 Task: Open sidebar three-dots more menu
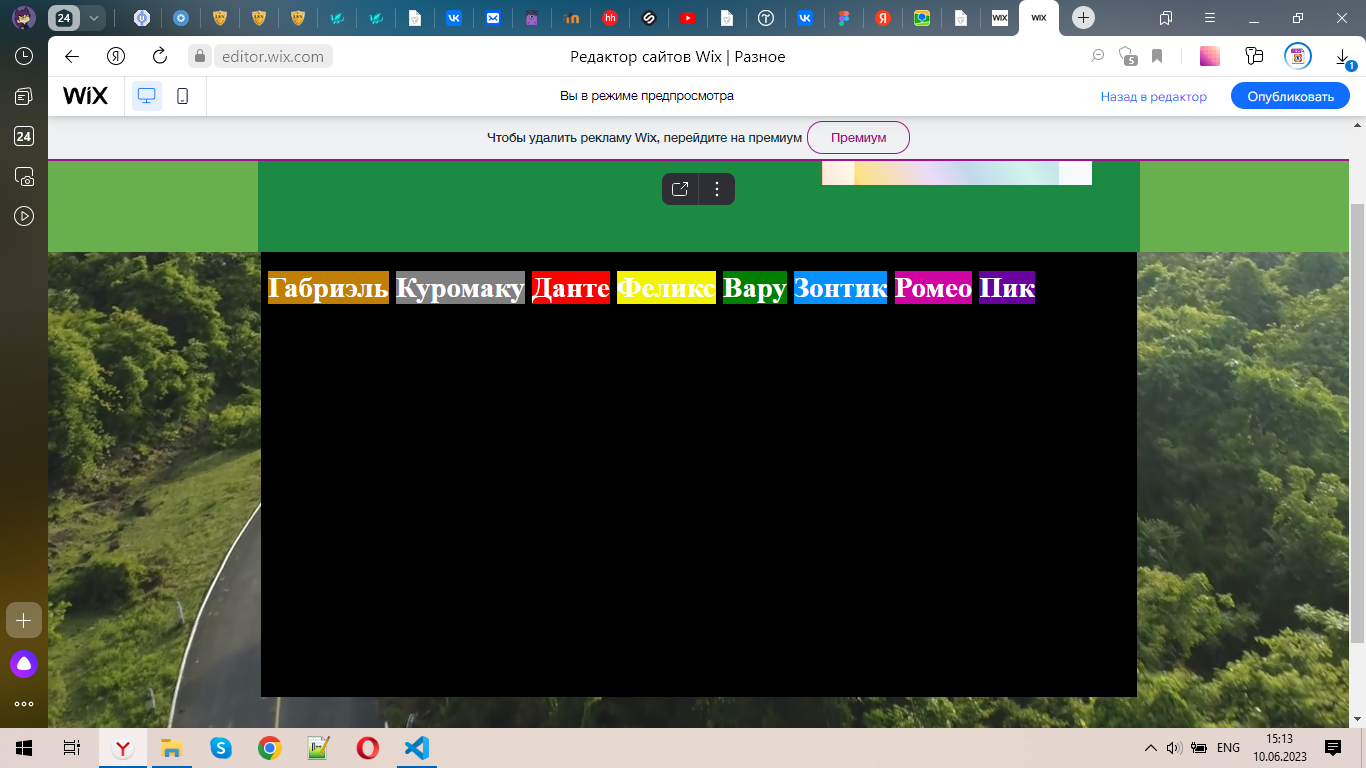[x=24, y=704]
